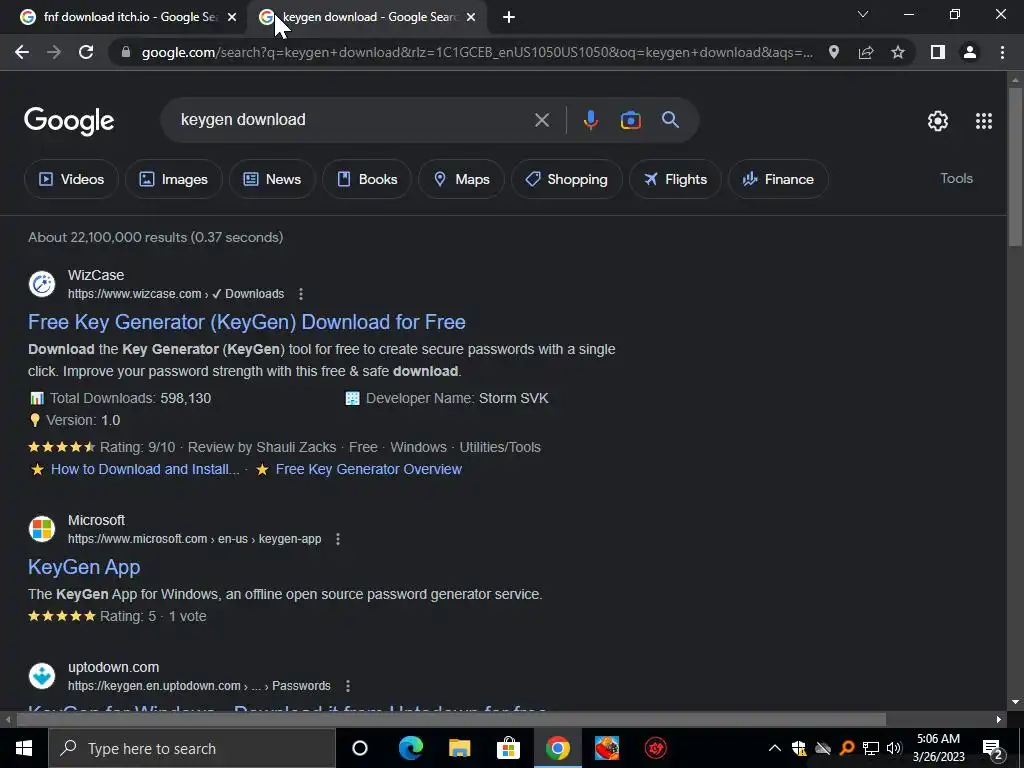Open Chrome three-dot menu
The width and height of the screenshot is (1024, 768).
pos(1002,52)
